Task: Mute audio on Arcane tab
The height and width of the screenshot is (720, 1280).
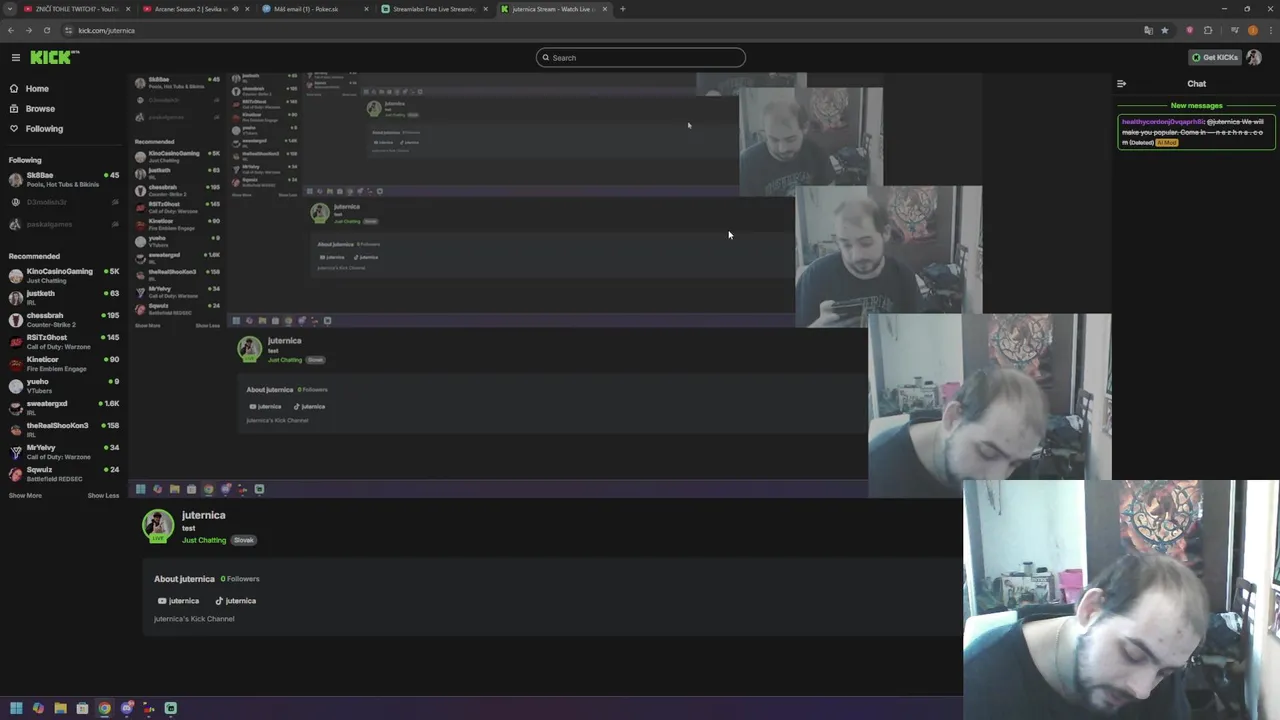Action: pyautogui.click(x=235, y=9)
